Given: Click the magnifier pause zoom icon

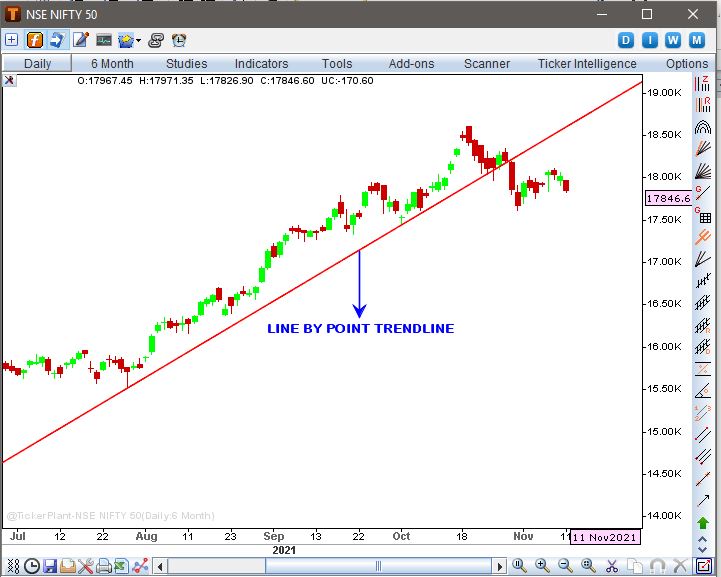Looking at the screenshot, I should [519, 566].
